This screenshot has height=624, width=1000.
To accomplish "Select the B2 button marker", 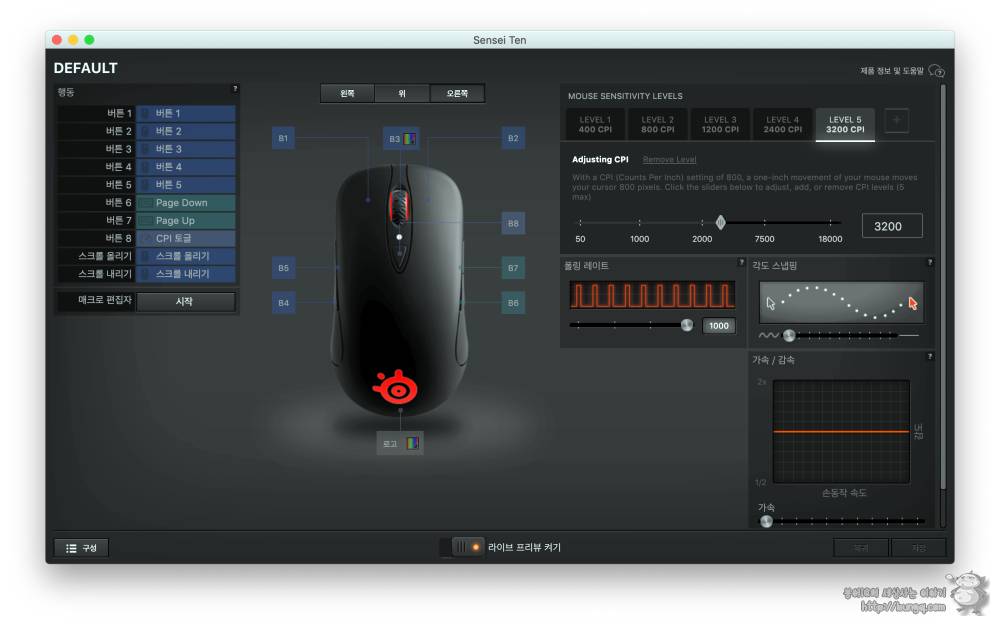I will (x=513, y=138).
